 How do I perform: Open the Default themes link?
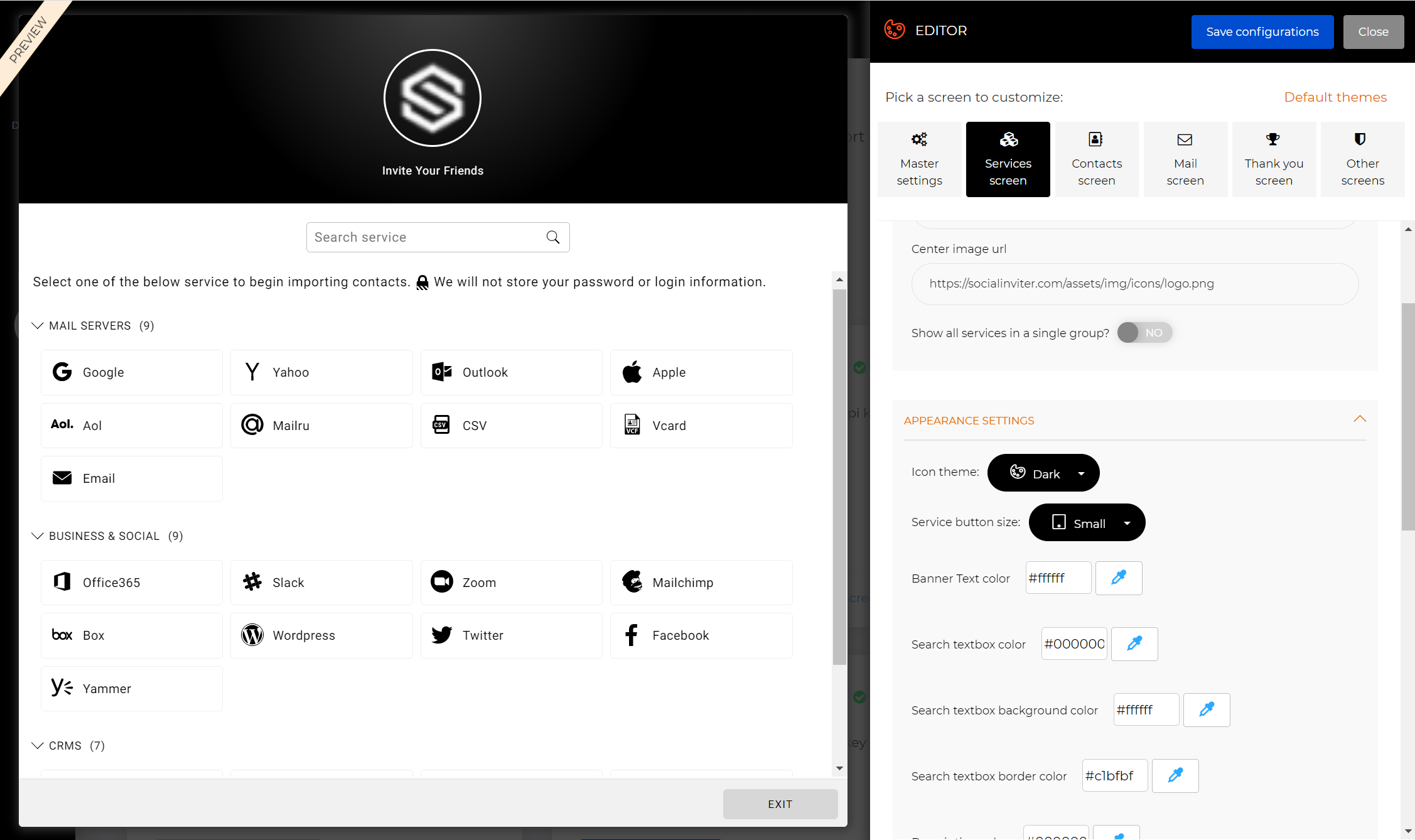tap(1335, 97)
